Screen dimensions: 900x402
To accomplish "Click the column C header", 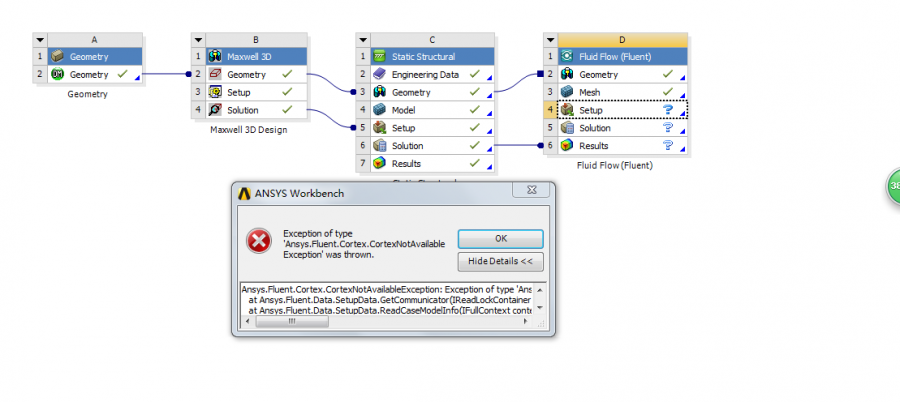I will pos(432,40).
